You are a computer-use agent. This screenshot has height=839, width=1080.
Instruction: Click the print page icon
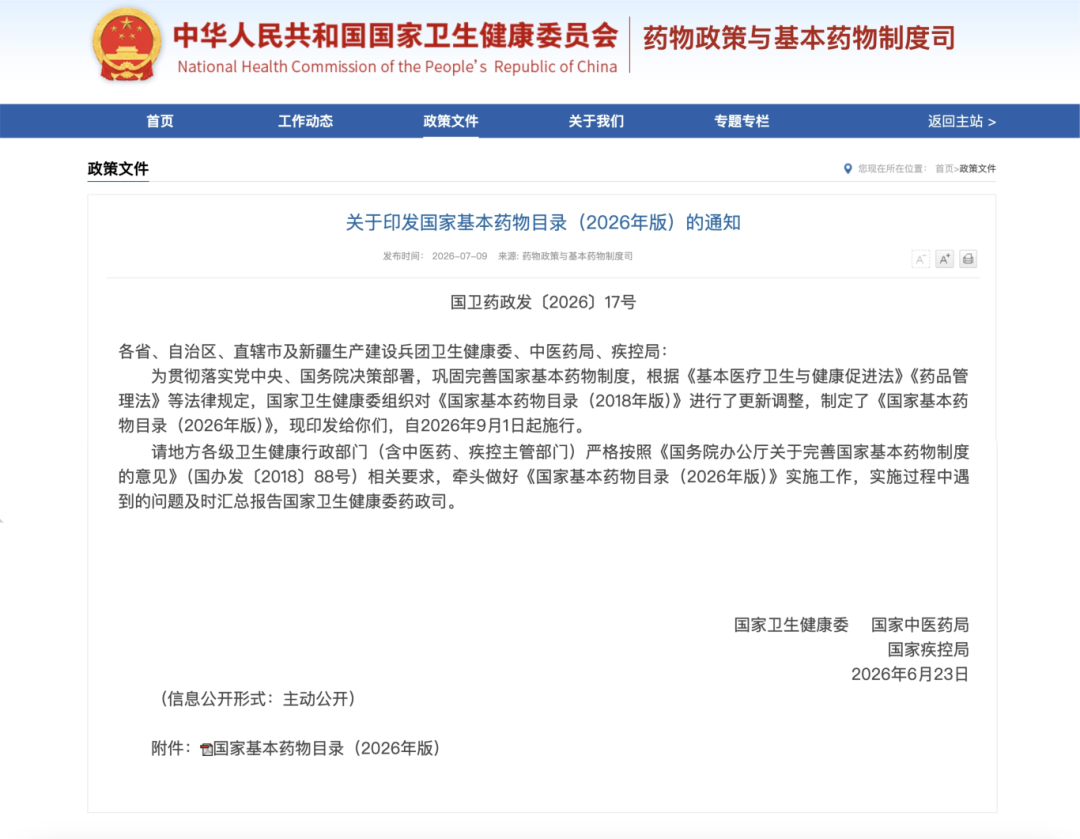click(x=968, y=259)
